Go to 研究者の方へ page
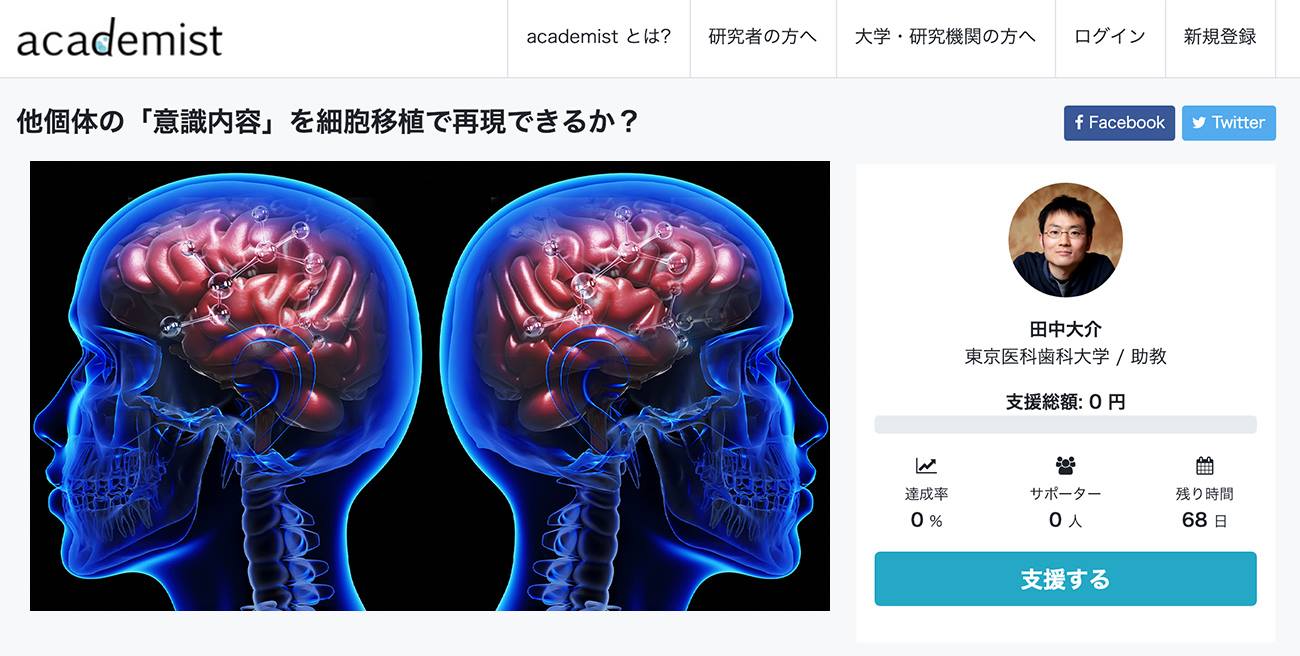Image resolution: width=1300 pixels, height=656 pixels. coord(763,38)
